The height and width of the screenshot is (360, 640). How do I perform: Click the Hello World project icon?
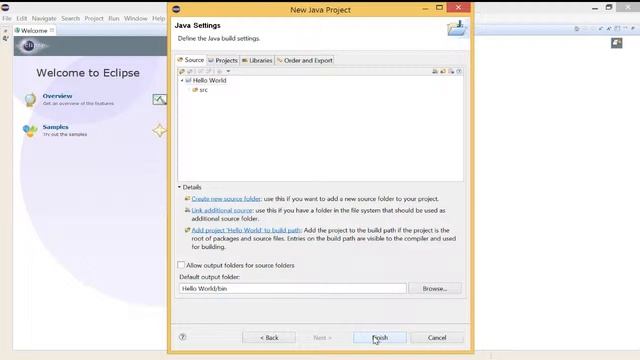pos(188,80)
